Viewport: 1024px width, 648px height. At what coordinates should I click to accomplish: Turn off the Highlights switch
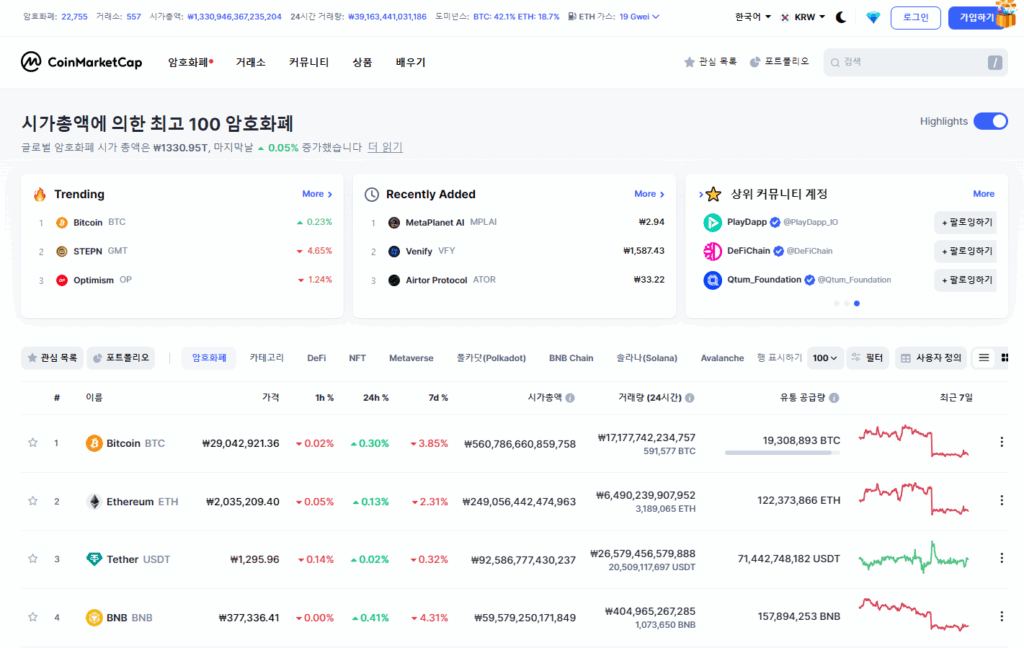click(x=990, y=121)
